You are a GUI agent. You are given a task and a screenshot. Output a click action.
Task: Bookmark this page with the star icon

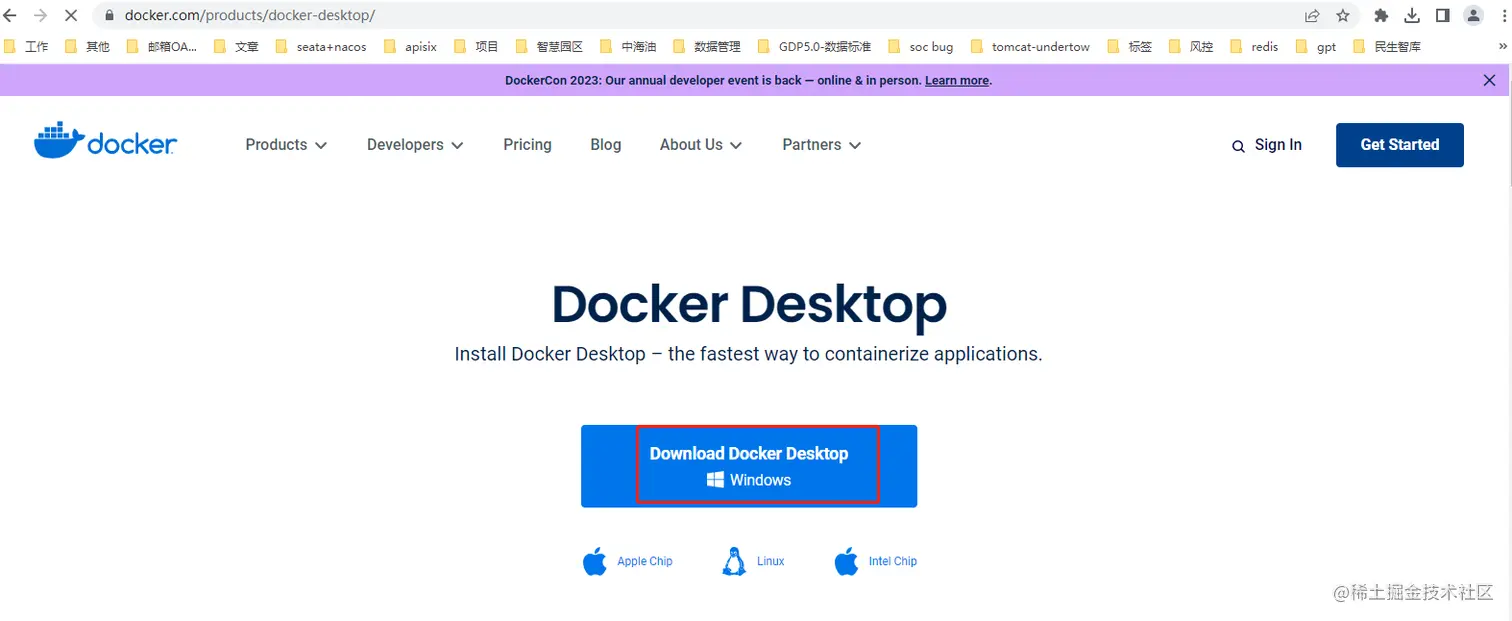pyautogui.click(x=1343, y=16)
